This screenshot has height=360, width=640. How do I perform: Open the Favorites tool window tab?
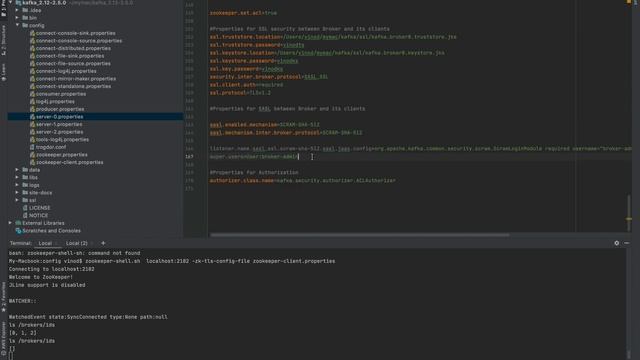point(3,296)
